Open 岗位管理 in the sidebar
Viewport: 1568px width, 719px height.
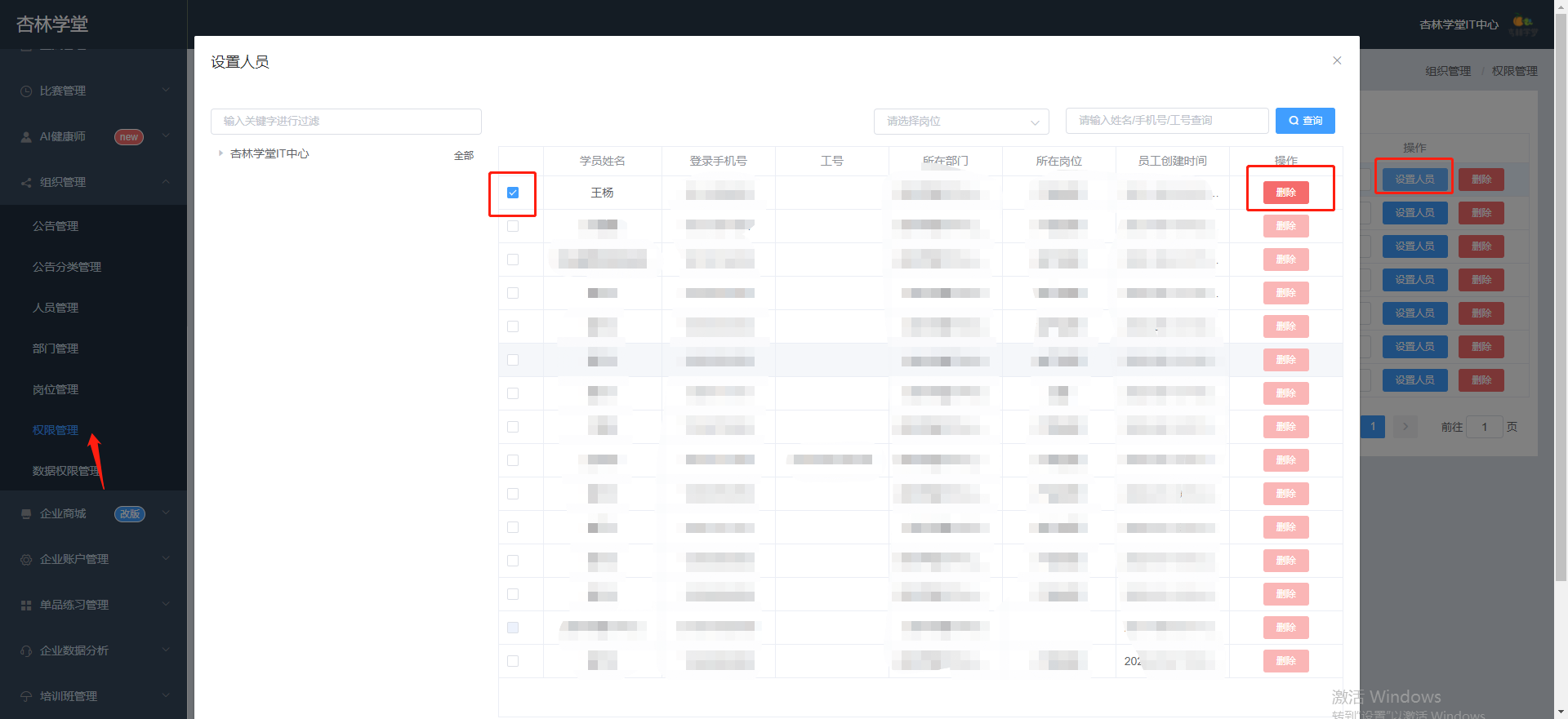point(56,389)
